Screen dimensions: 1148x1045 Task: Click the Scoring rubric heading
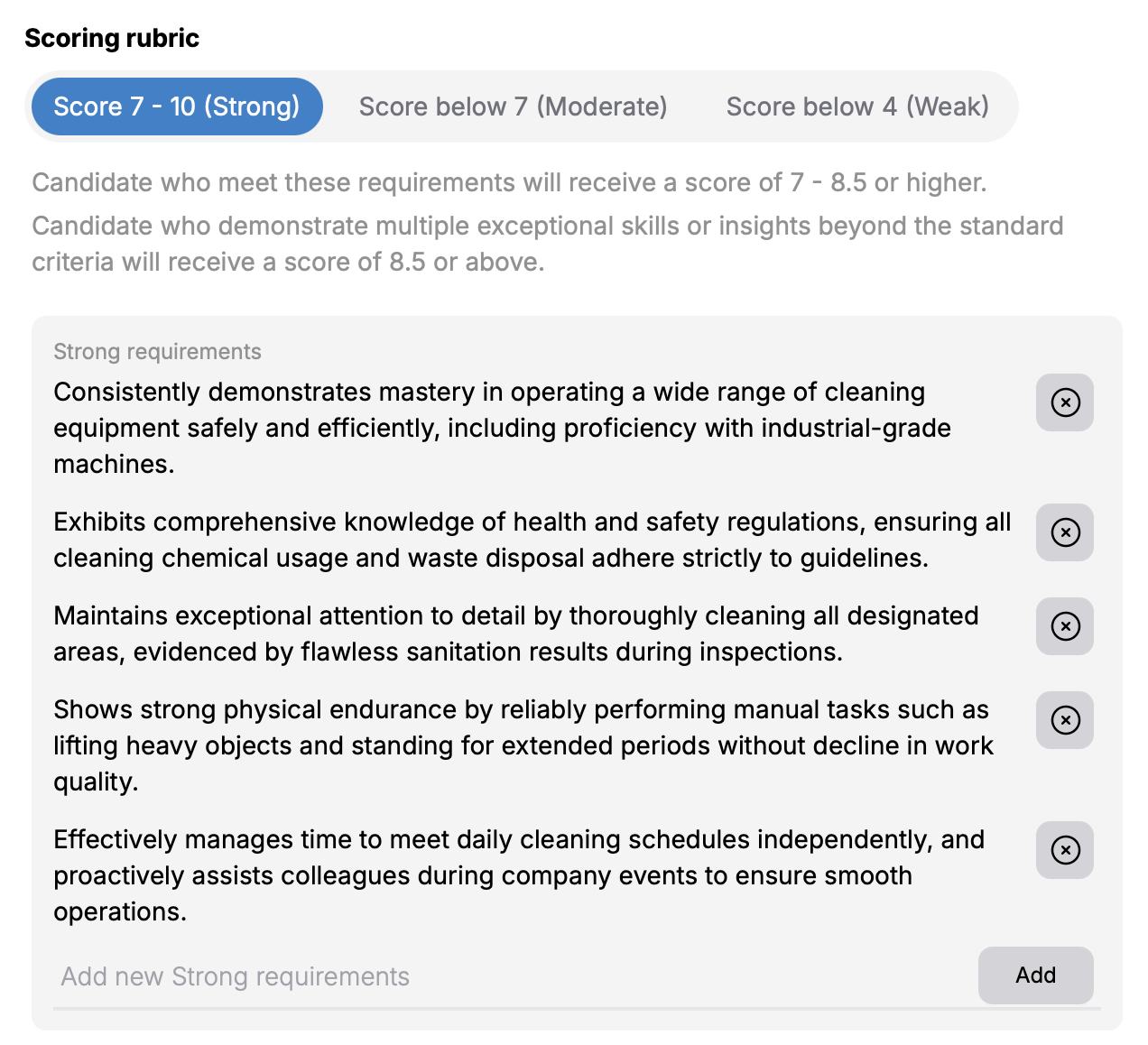112,38
